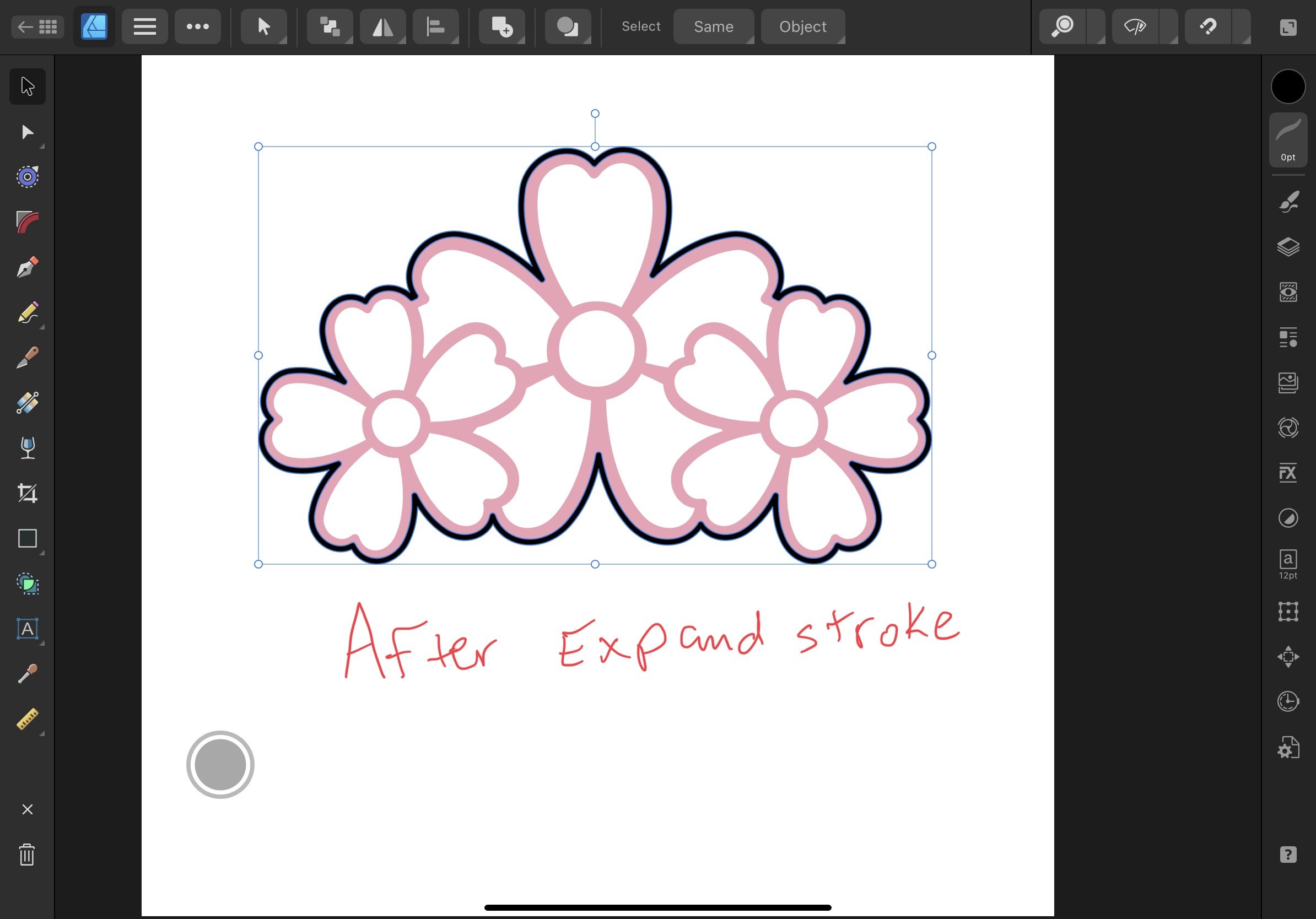Open the alignment options dropdown
The image size is (1316, 919).
click(x=435, y=26)
